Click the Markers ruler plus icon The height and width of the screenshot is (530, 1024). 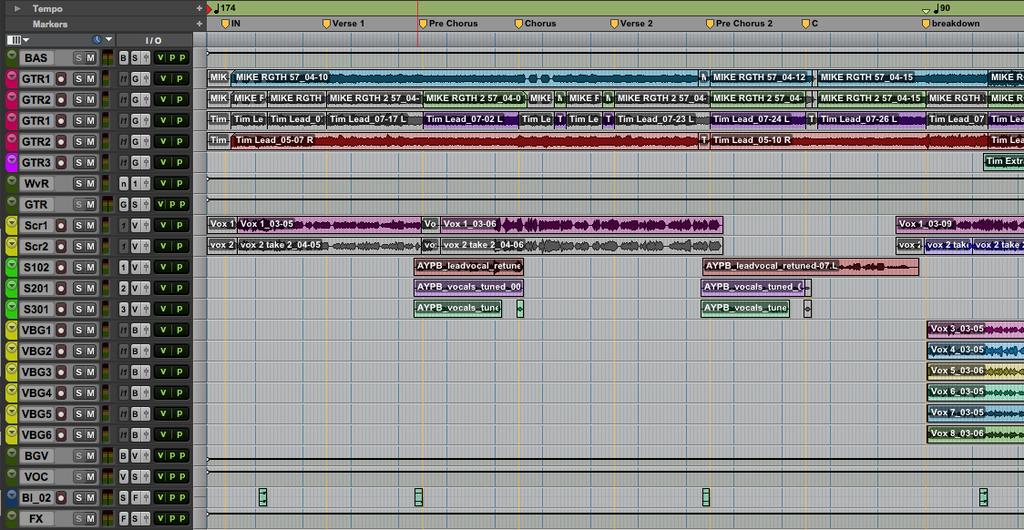tap(199, 24)
